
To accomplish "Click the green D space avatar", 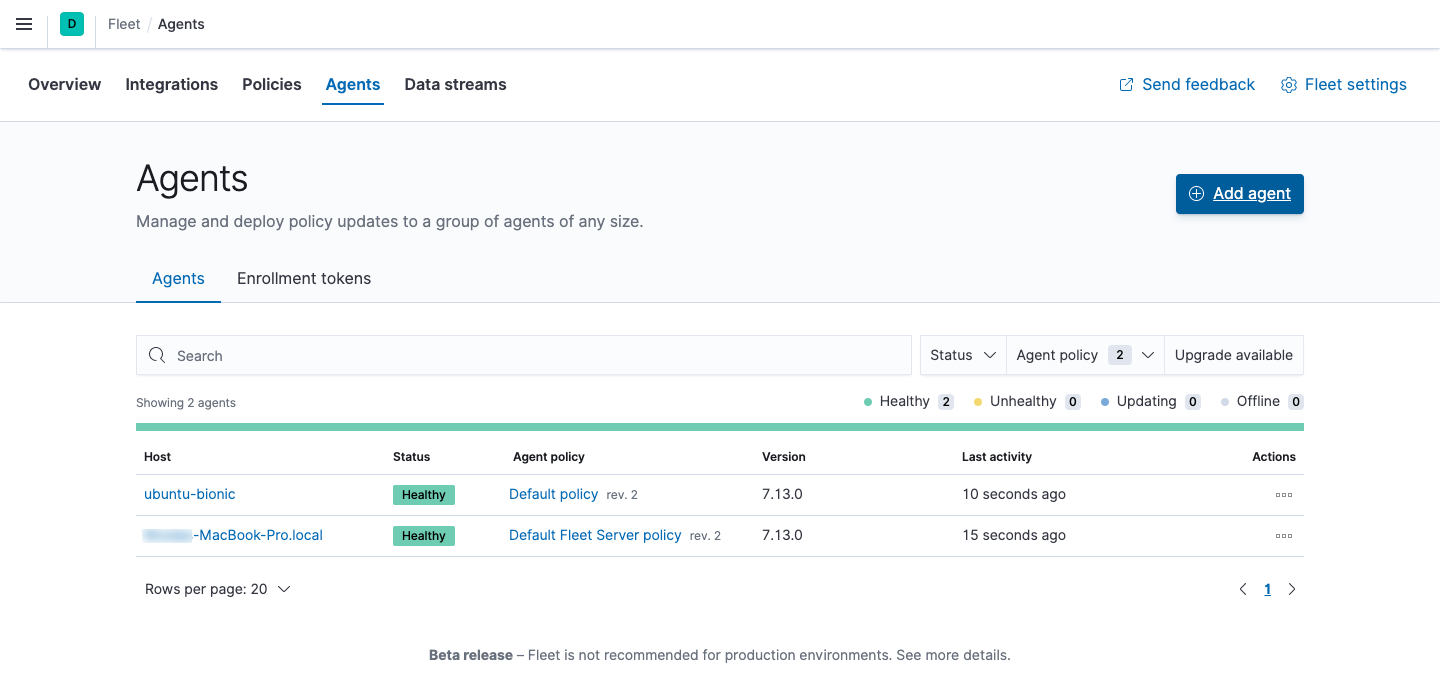I will tap(72, 24).
